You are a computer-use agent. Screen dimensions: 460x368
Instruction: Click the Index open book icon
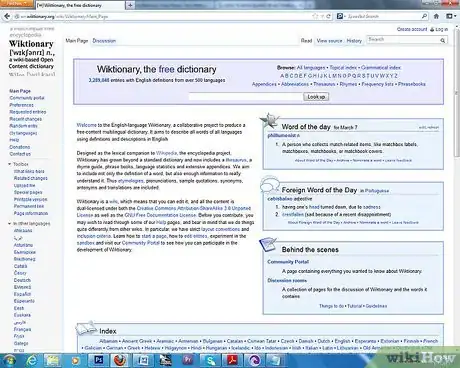click(86, 328)
